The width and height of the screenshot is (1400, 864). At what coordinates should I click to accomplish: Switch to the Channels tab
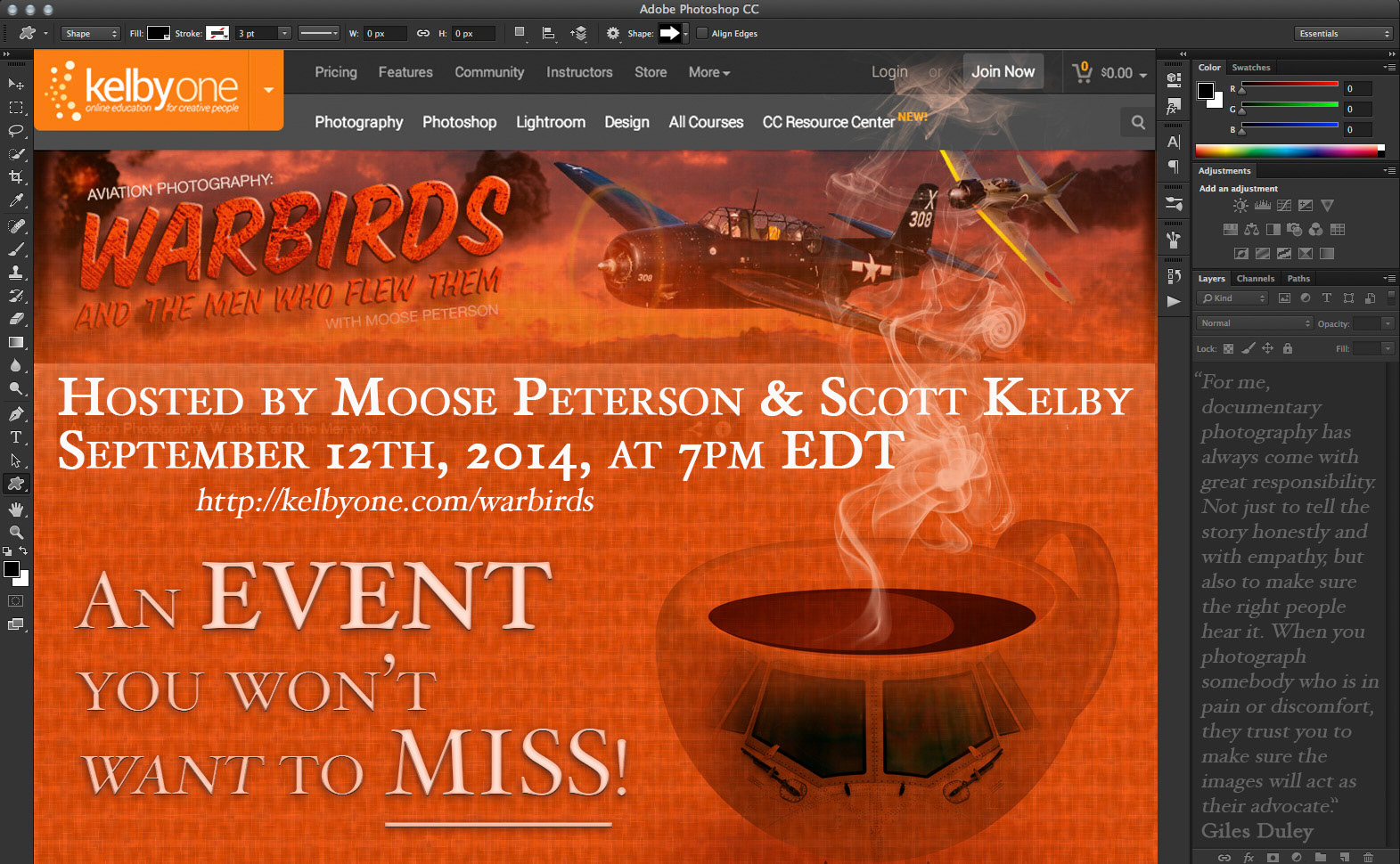coord(1255,279)
